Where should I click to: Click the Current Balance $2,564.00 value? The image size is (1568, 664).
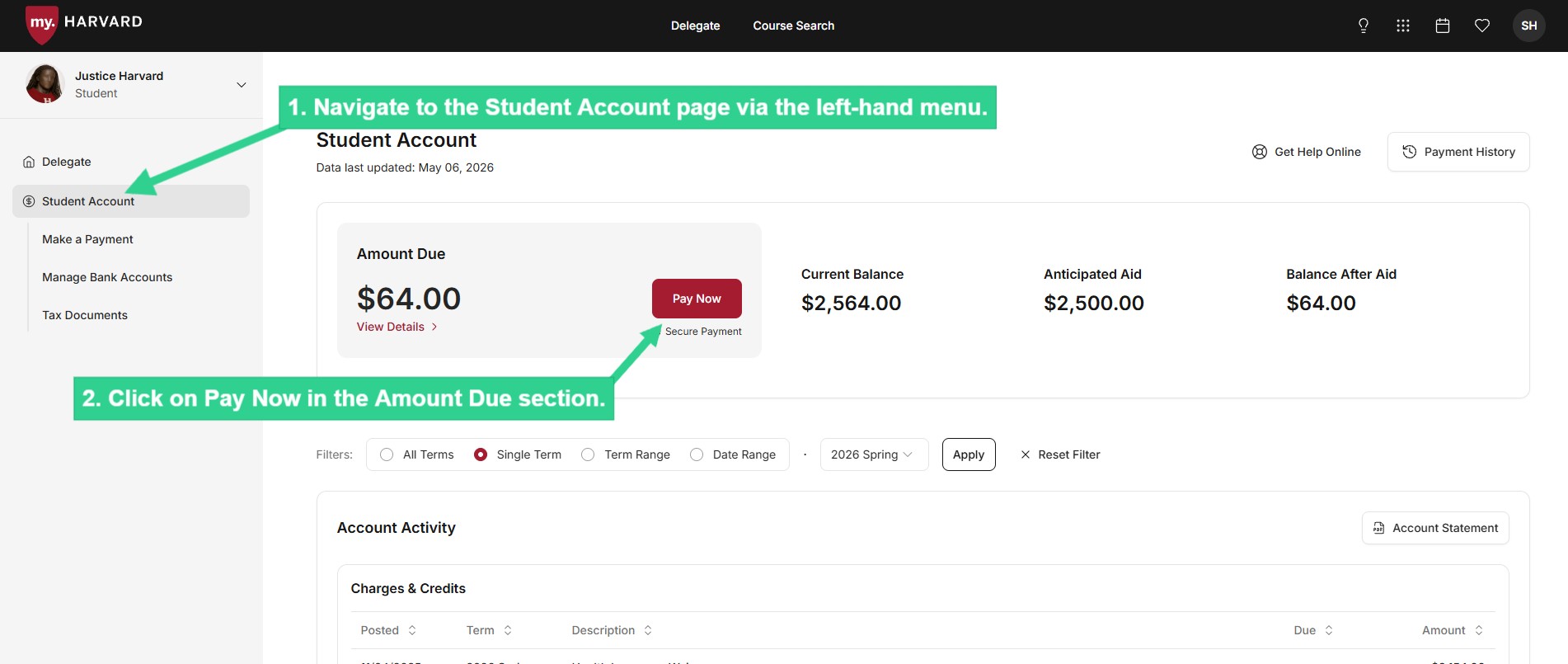point(852,304)
